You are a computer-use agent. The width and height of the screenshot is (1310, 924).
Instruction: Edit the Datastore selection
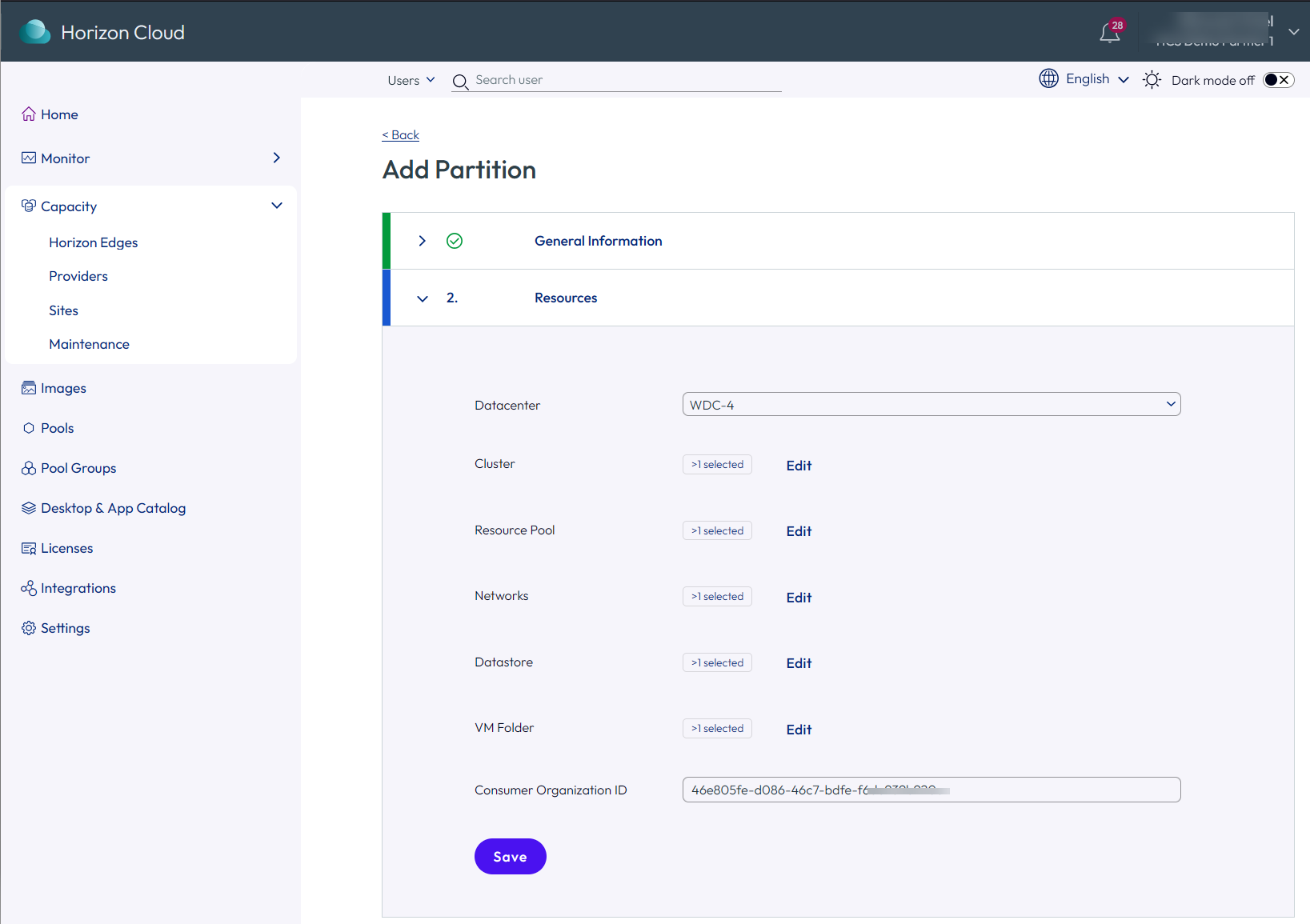point(799,663)
